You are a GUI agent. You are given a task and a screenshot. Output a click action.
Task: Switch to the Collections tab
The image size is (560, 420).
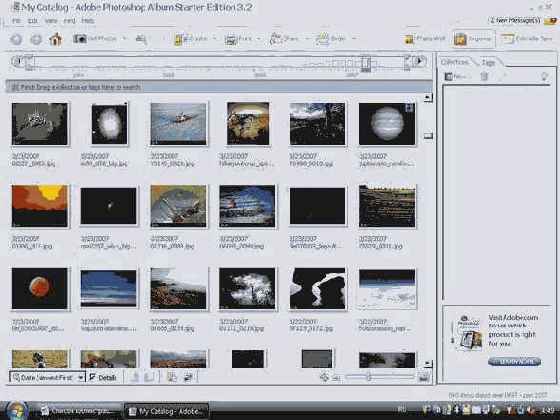tap(454, 62)
